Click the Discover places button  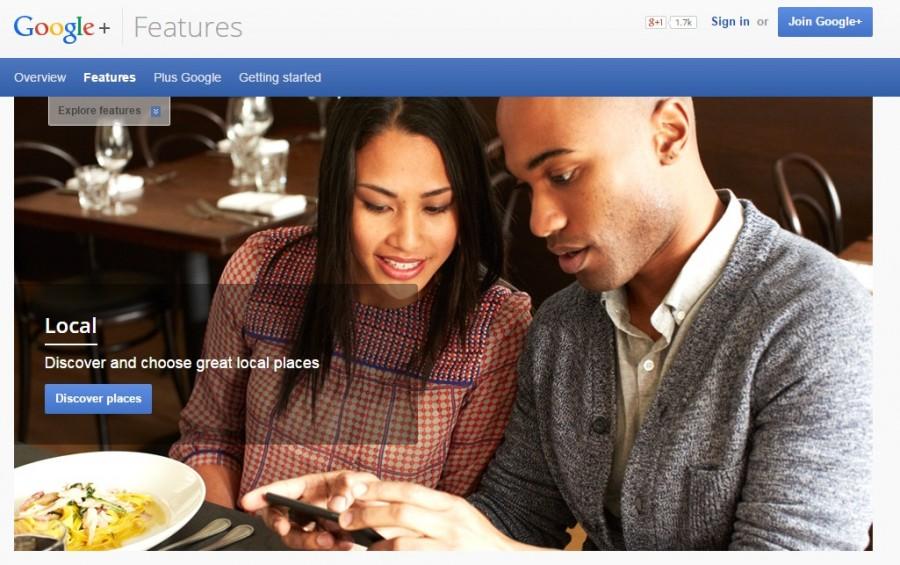[98, 398]
